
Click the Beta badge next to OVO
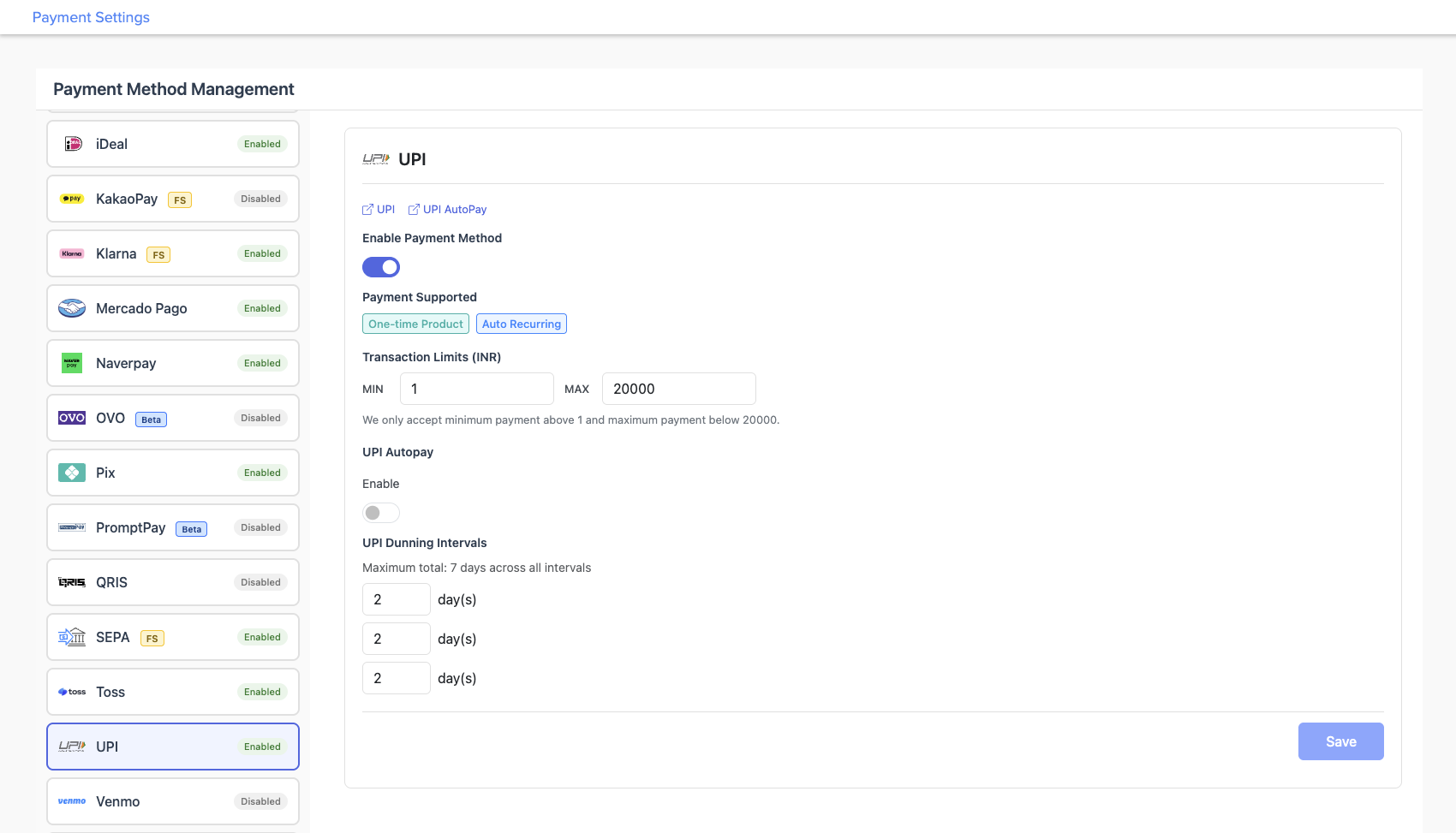151,419
